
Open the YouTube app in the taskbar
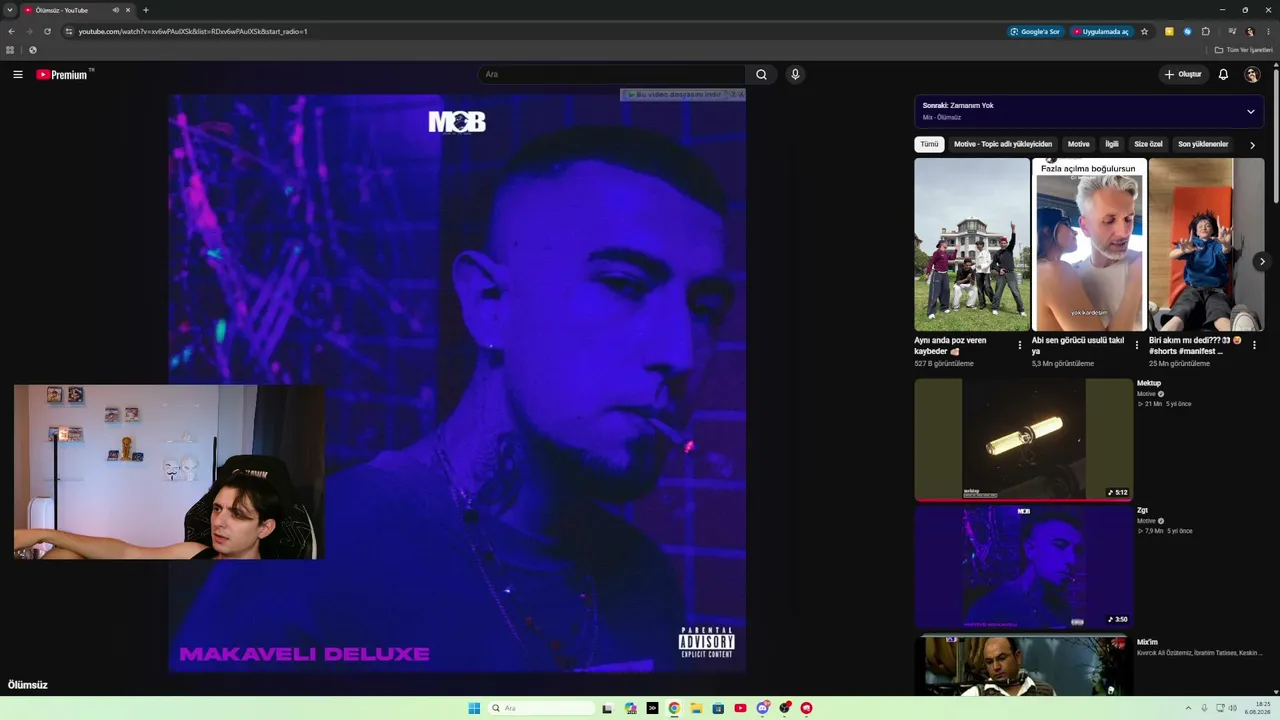click(x=740, y=708)
